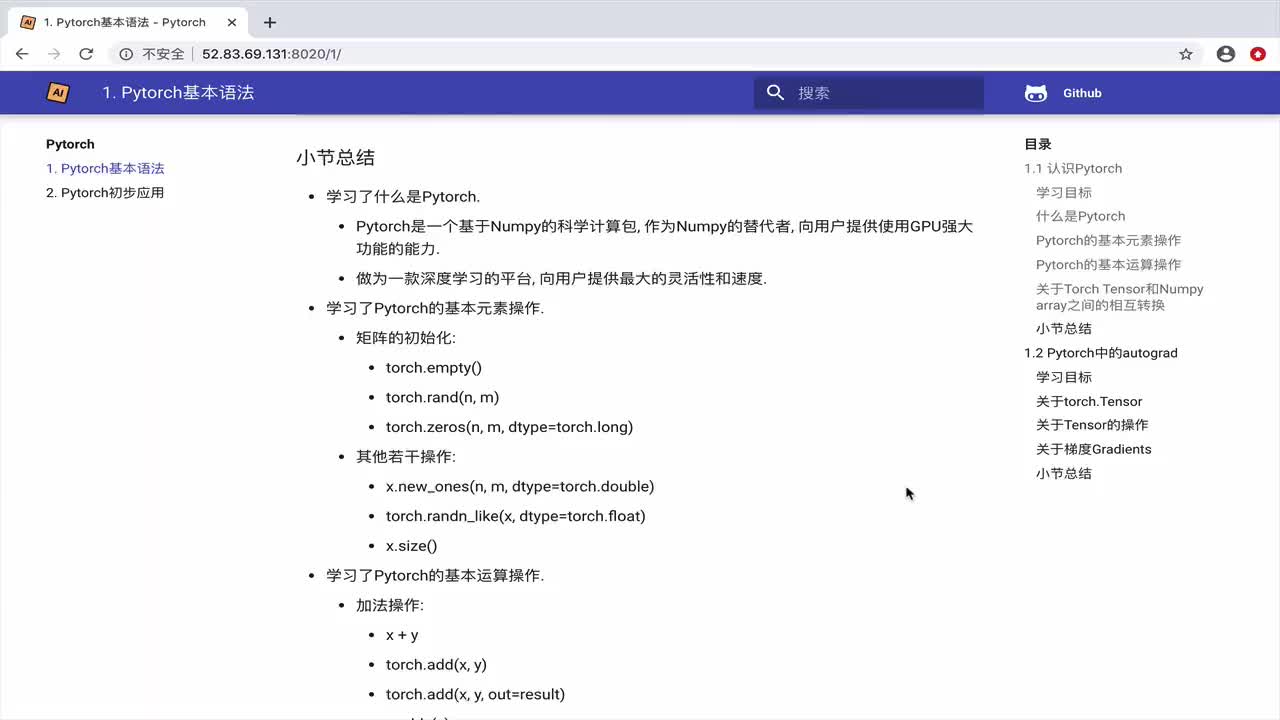Jump to 1.2 Pytorch中的autograd section

click(x=1101, y=353)
